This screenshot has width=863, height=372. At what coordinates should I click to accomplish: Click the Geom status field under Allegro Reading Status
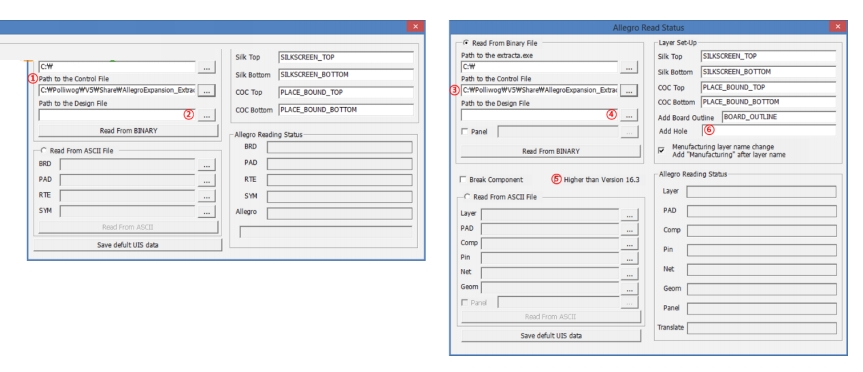762,289
